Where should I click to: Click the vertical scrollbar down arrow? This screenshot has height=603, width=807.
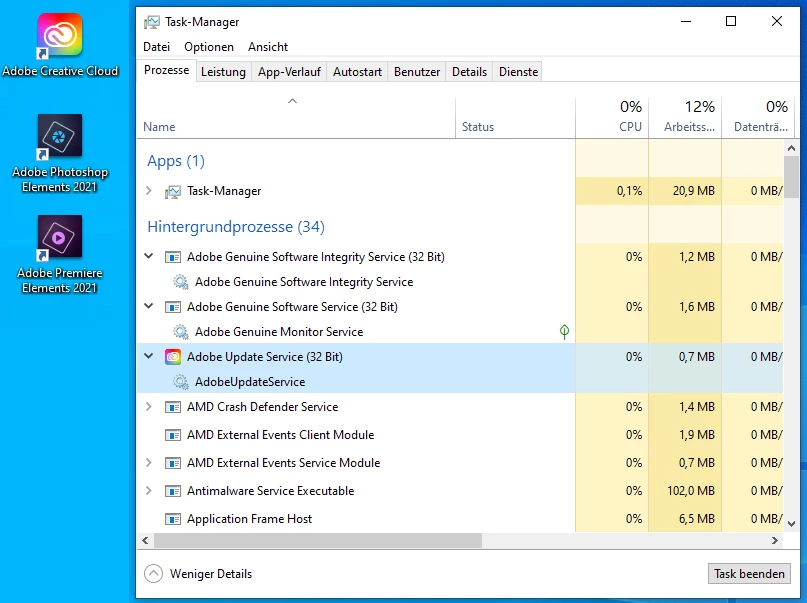792,524
